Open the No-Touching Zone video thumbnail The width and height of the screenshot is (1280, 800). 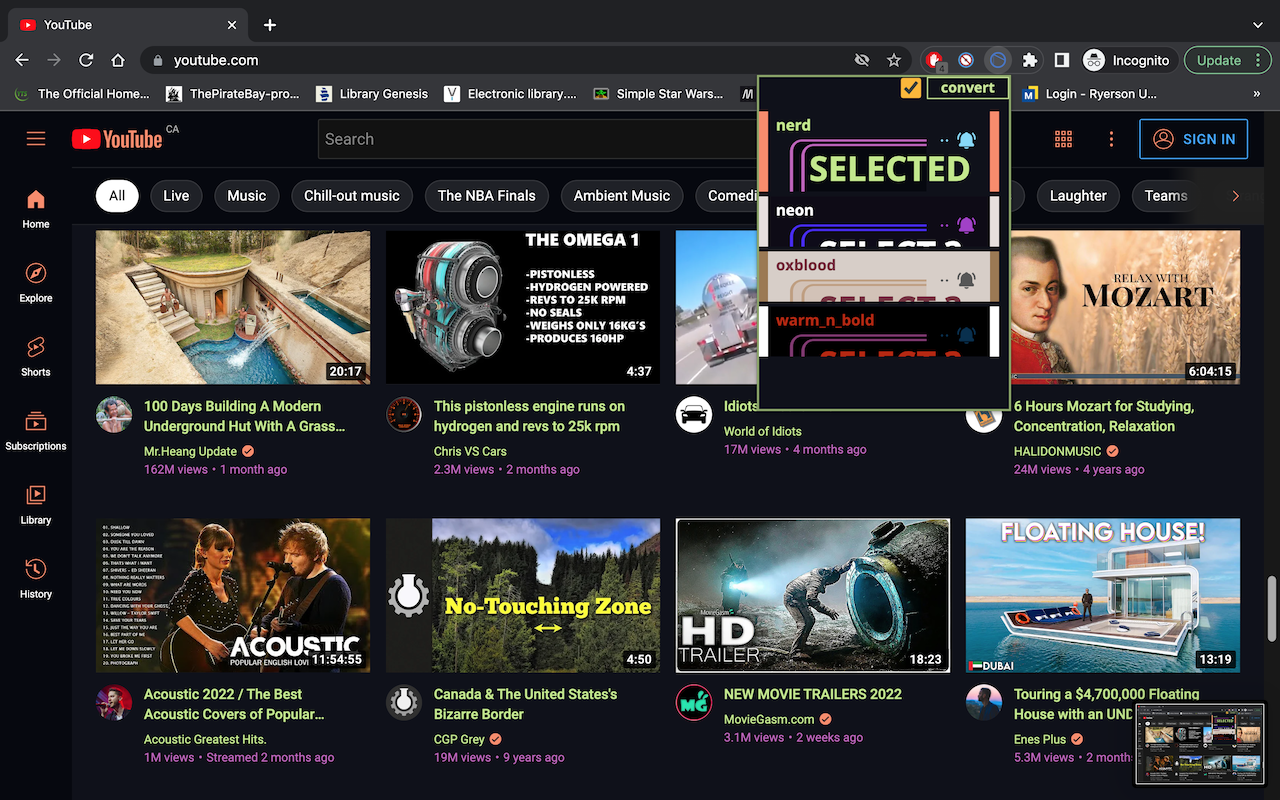click(523, 596)
